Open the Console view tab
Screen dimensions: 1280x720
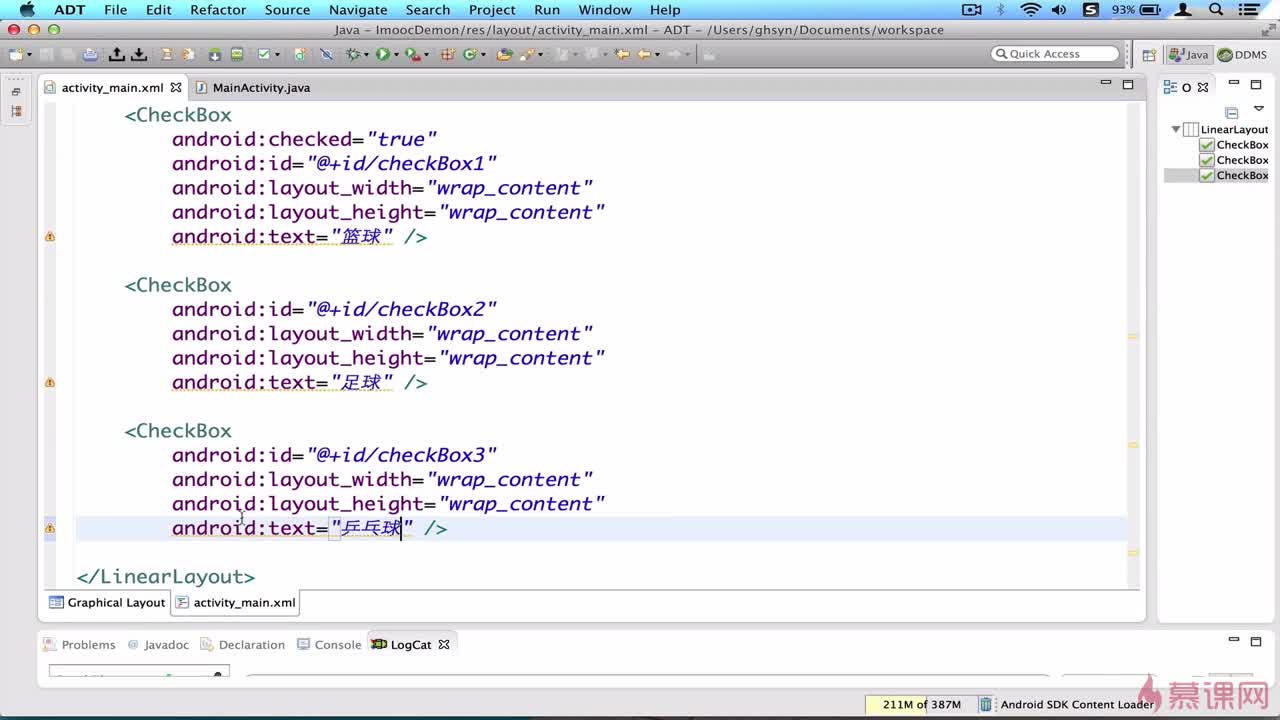coord(329,645)
